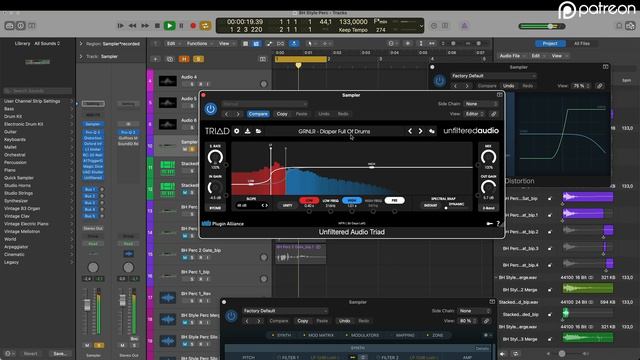This screenshot has height=360, width=640.
Task: Click Compare in the Triad window
Action: [258, 114]
